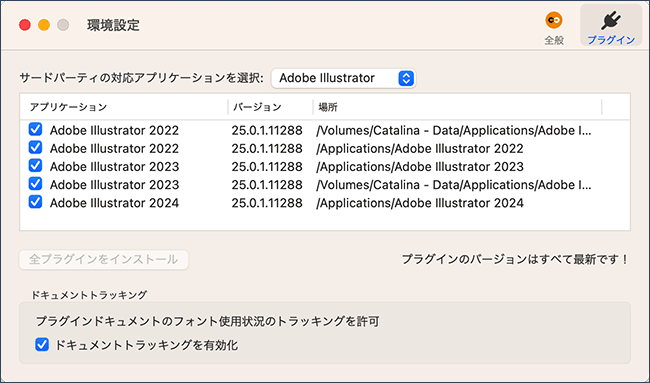Sort by the バージョン column header
This screenshot has height=383, width=650.
257,107
